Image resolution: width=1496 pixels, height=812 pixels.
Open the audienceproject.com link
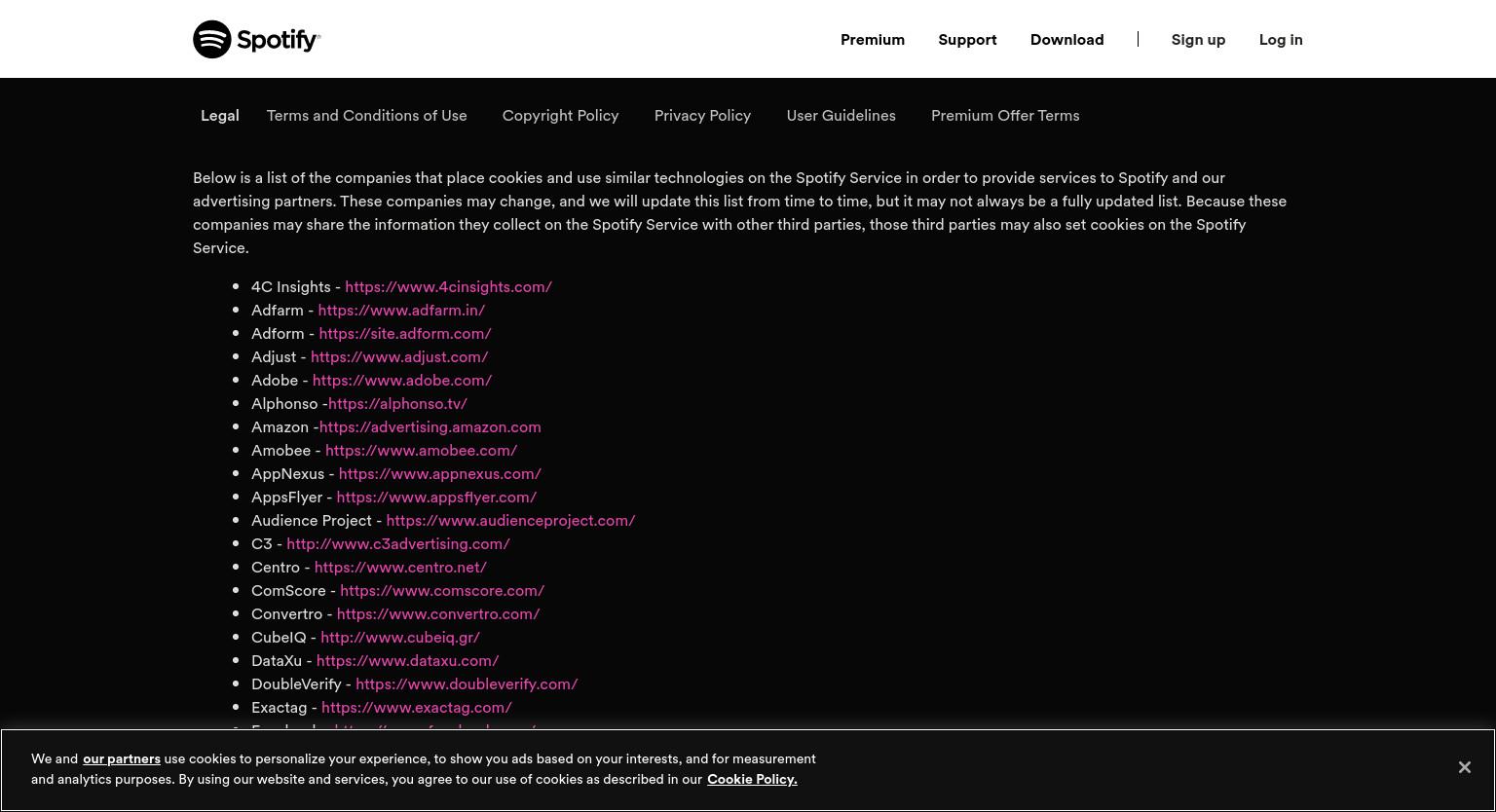click(x=510, y=520)
